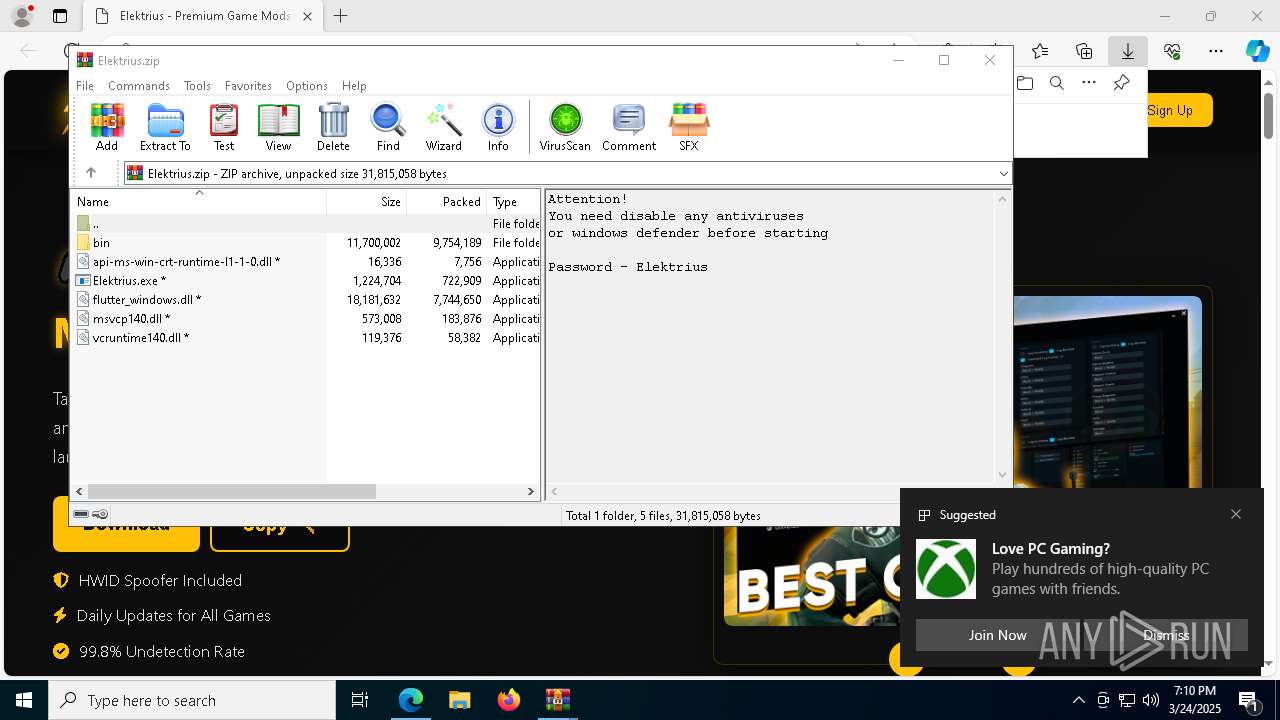
Task: Click the SFX toolbar icon
Action: [689, 127]
